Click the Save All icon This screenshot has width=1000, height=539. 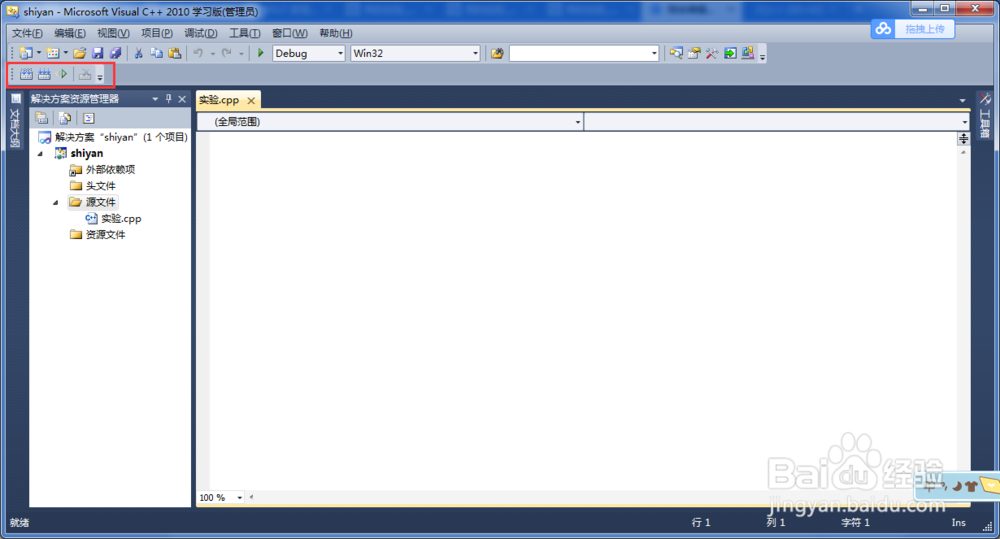(x=115, y=53)
